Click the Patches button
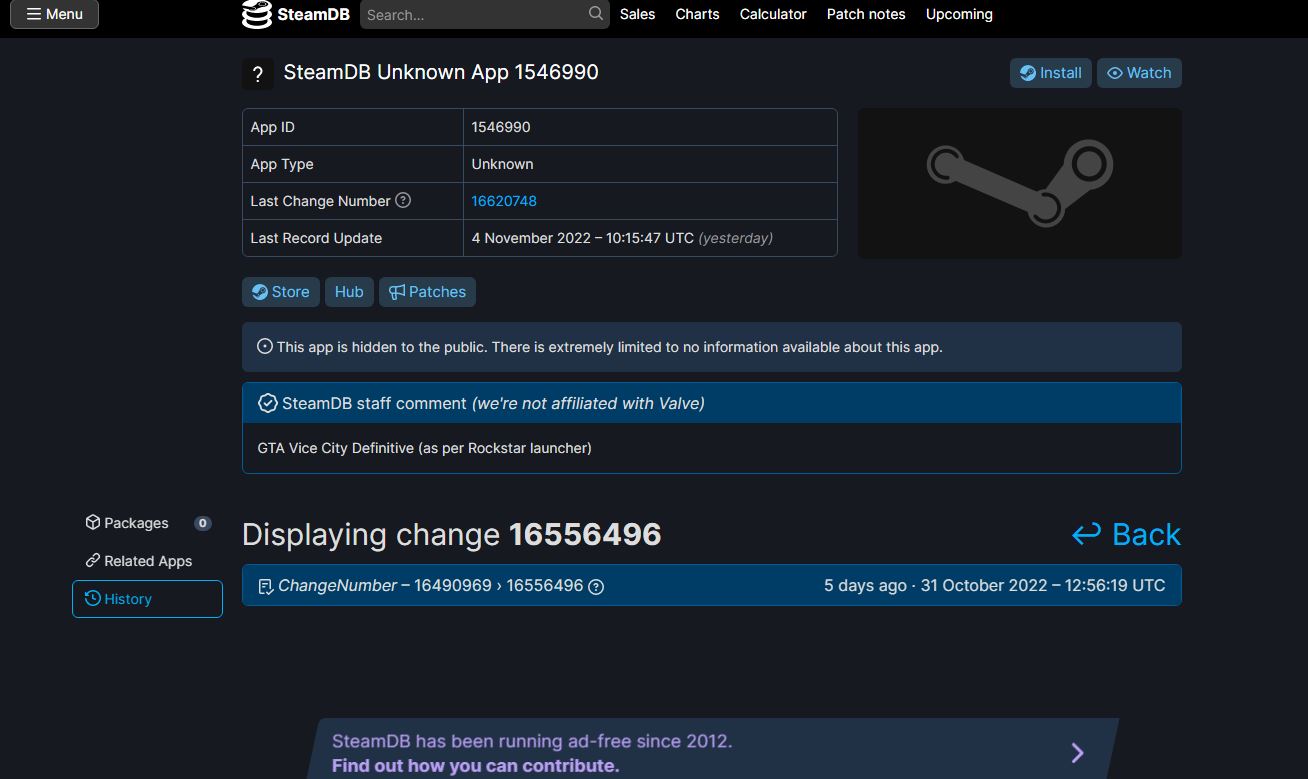The image size is (1308, 779). click(427, 292)
